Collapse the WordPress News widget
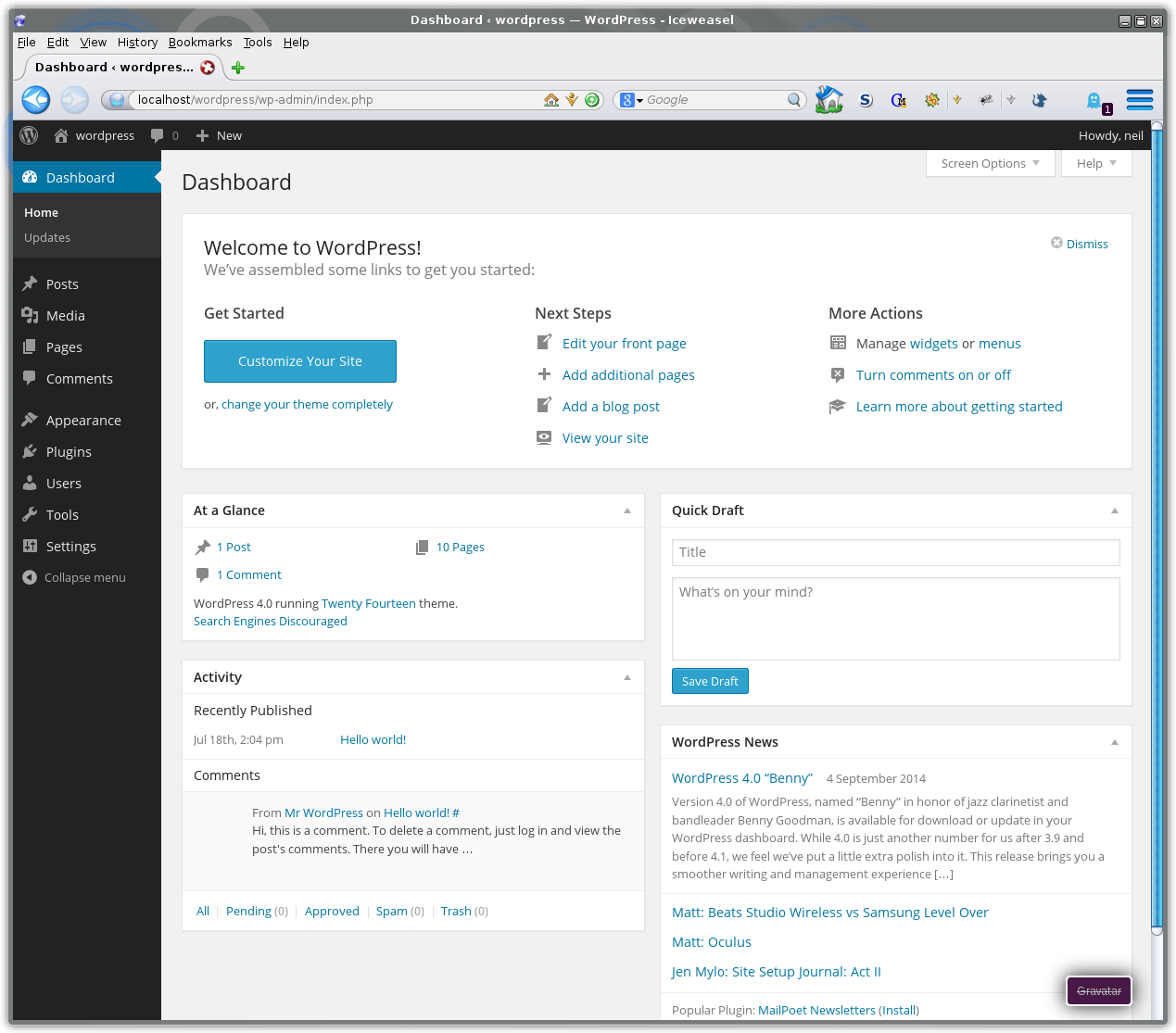The height and width of the screenshot is (1033, 1176). [1115, 742]
